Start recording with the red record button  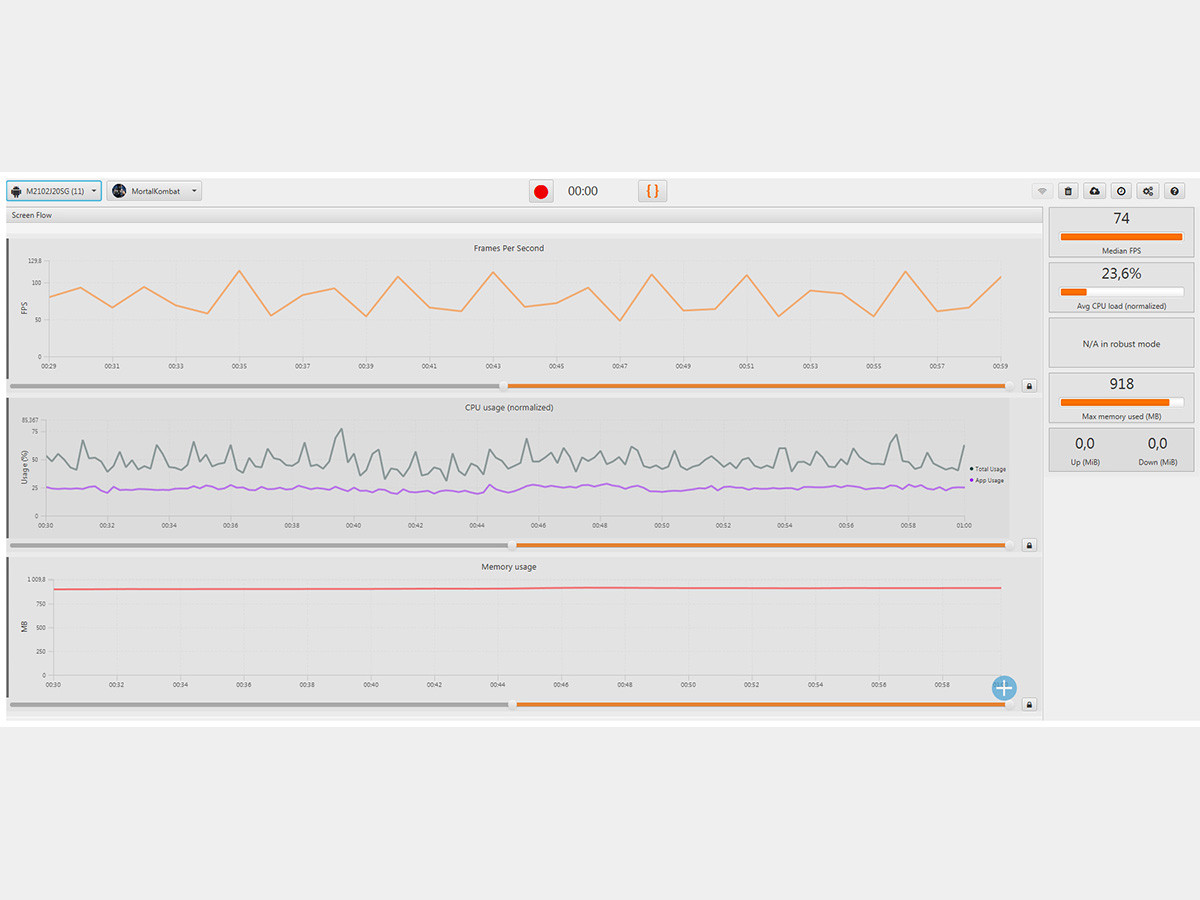[541, 191]
